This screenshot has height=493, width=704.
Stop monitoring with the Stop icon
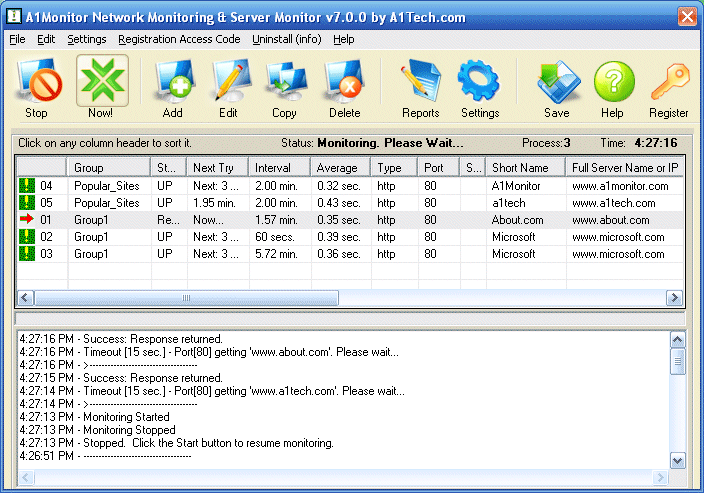coord(37,87)
